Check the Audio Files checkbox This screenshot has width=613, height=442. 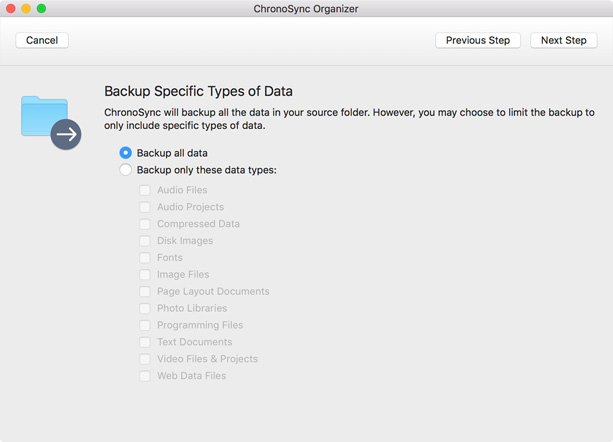pyautogui.click(x=145, y=190)
